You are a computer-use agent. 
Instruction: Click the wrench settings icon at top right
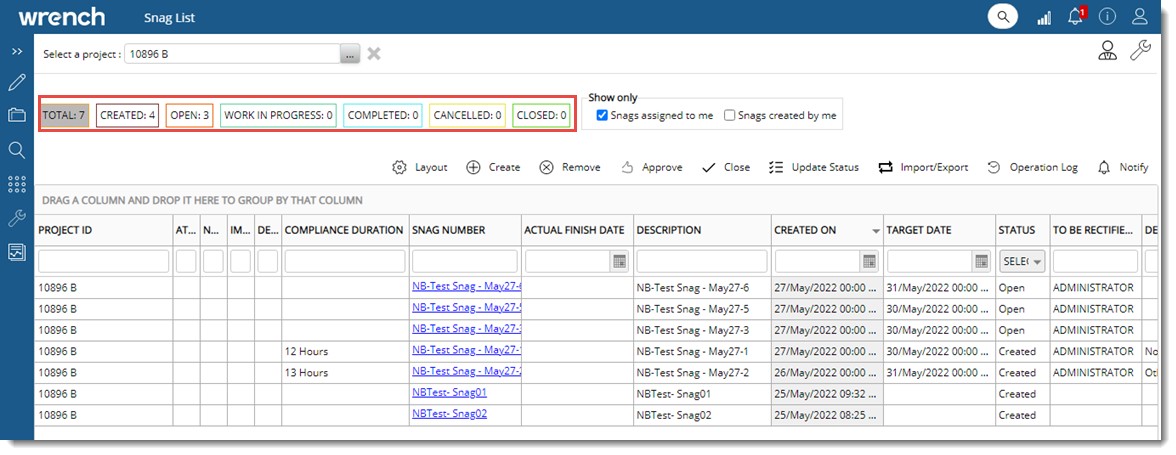tap(1140, 52)
